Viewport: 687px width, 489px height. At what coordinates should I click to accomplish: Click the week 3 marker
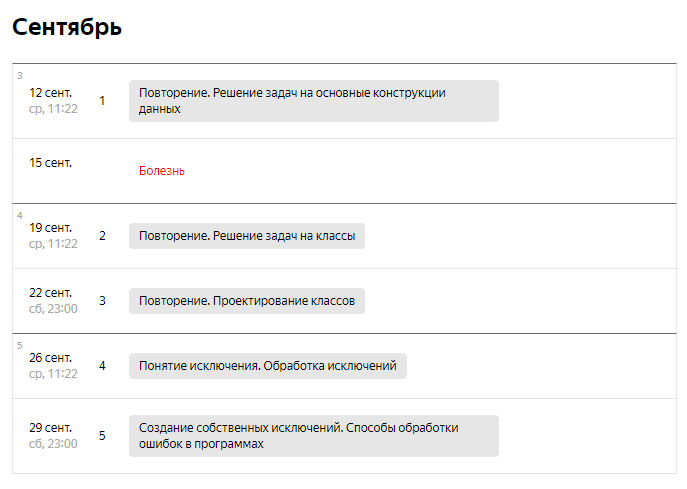point(20,76)
